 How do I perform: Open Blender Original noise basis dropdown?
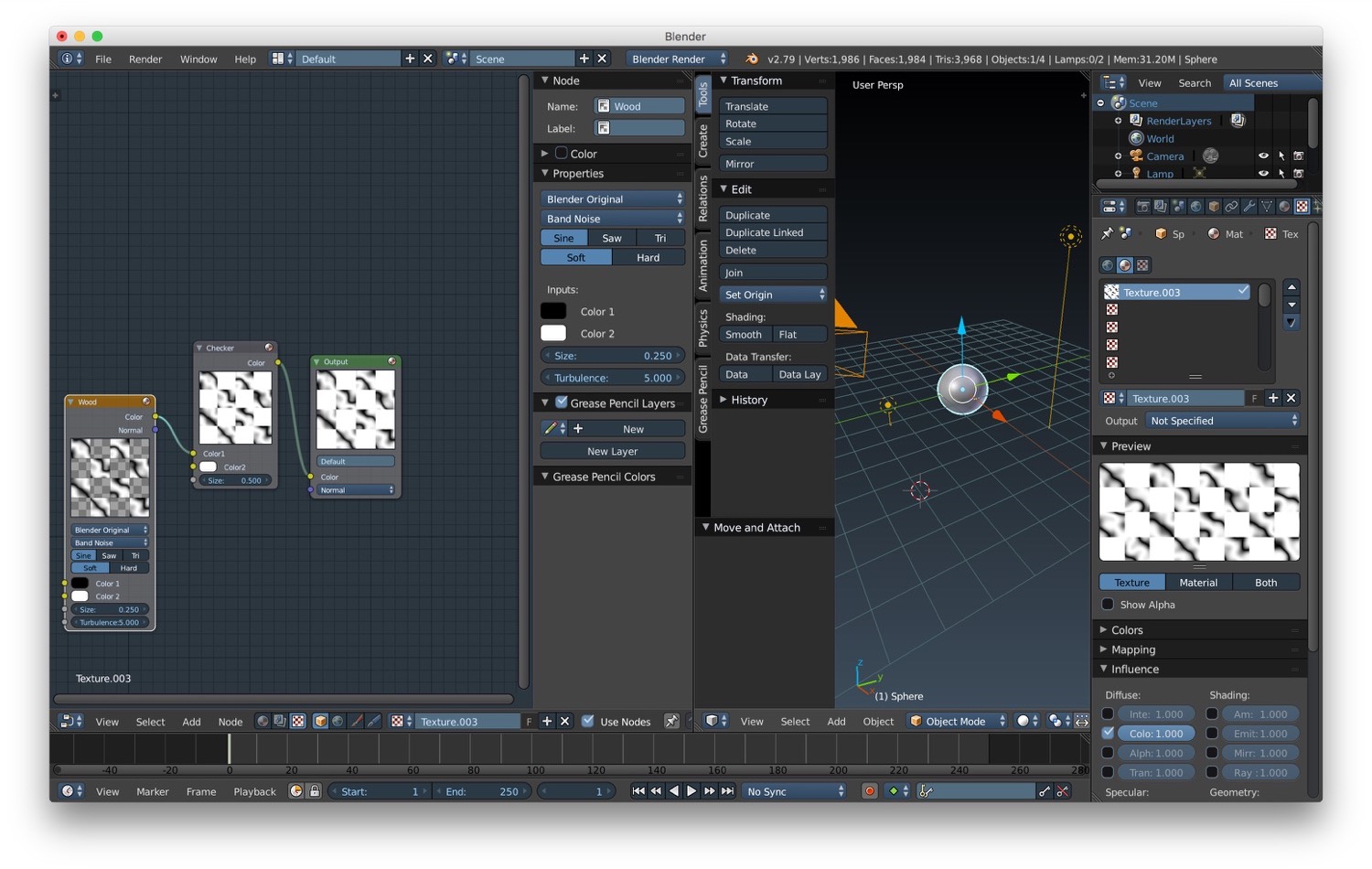(613, 198)
